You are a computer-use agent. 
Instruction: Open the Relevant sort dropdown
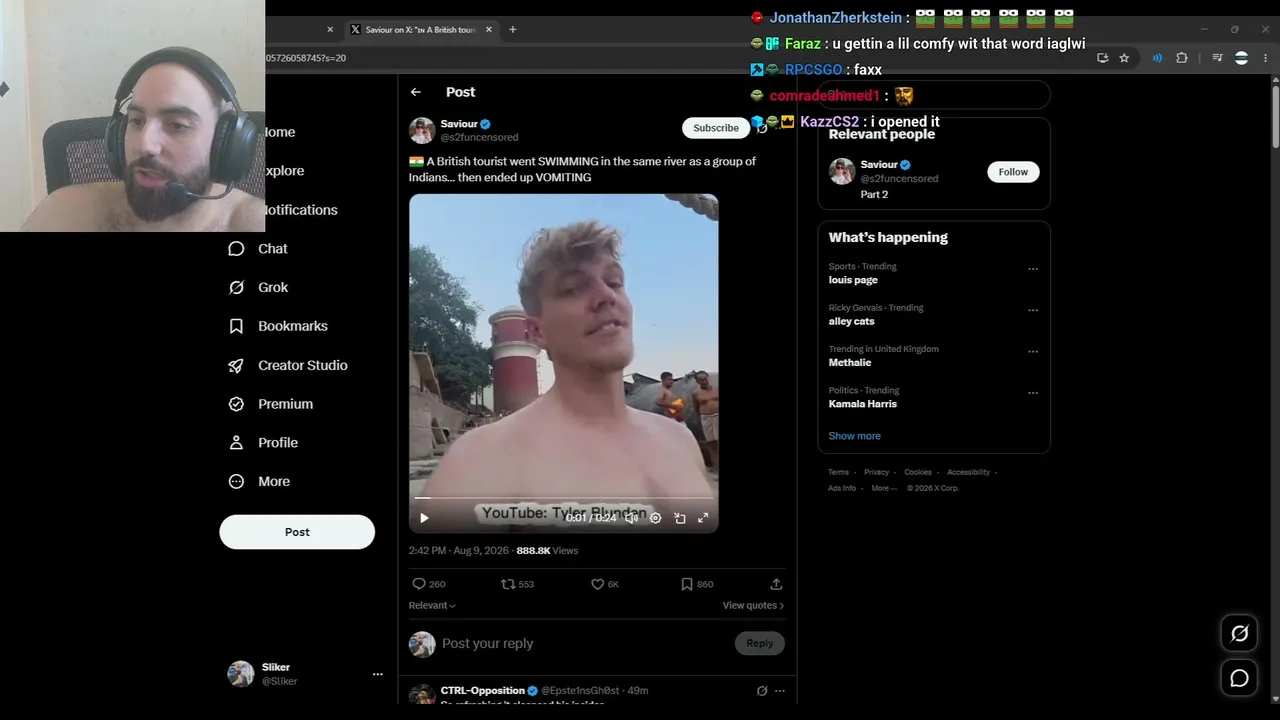(432, 605)
